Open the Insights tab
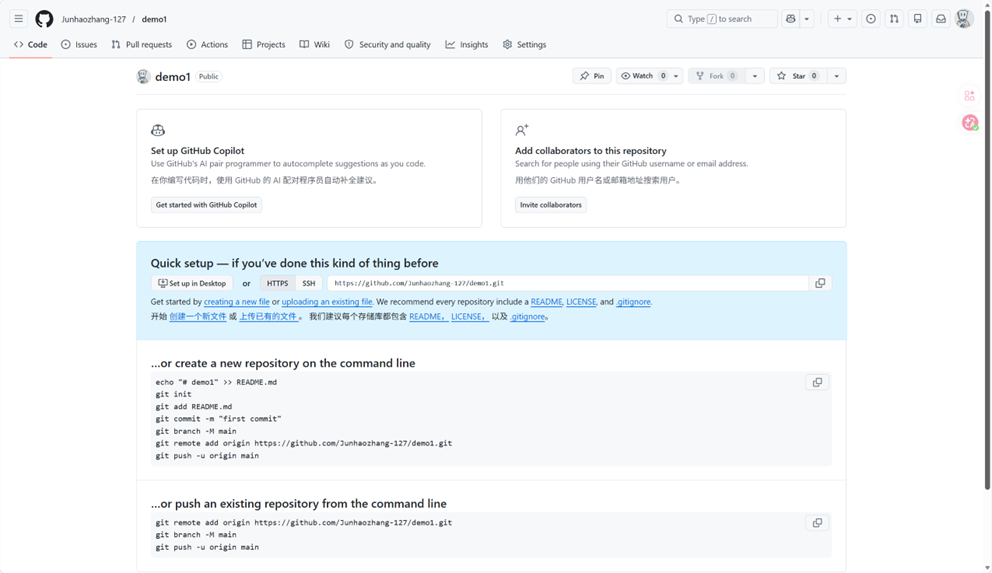The height and width of the screenshot is (573, 992). coord(467,44)
